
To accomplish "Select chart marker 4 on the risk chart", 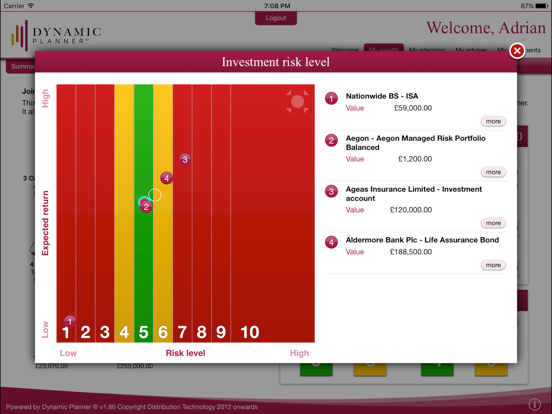I will tap(167, 178).
